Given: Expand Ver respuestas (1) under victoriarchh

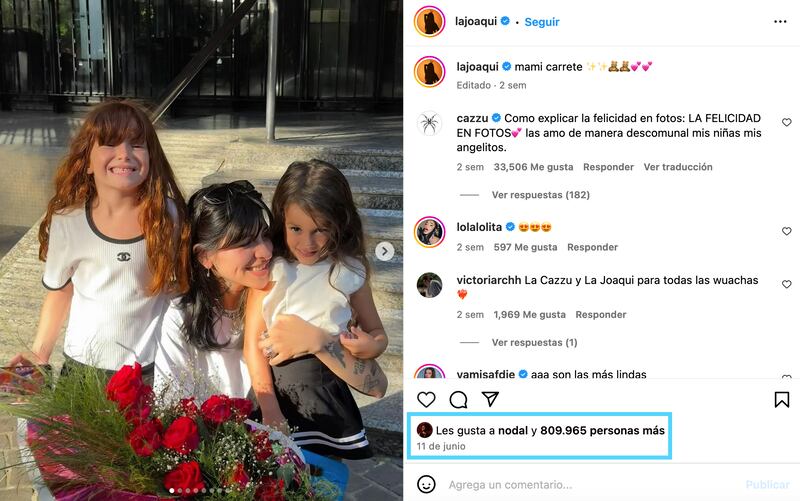Looking at the screenshot, I should (x=534, y=342).
